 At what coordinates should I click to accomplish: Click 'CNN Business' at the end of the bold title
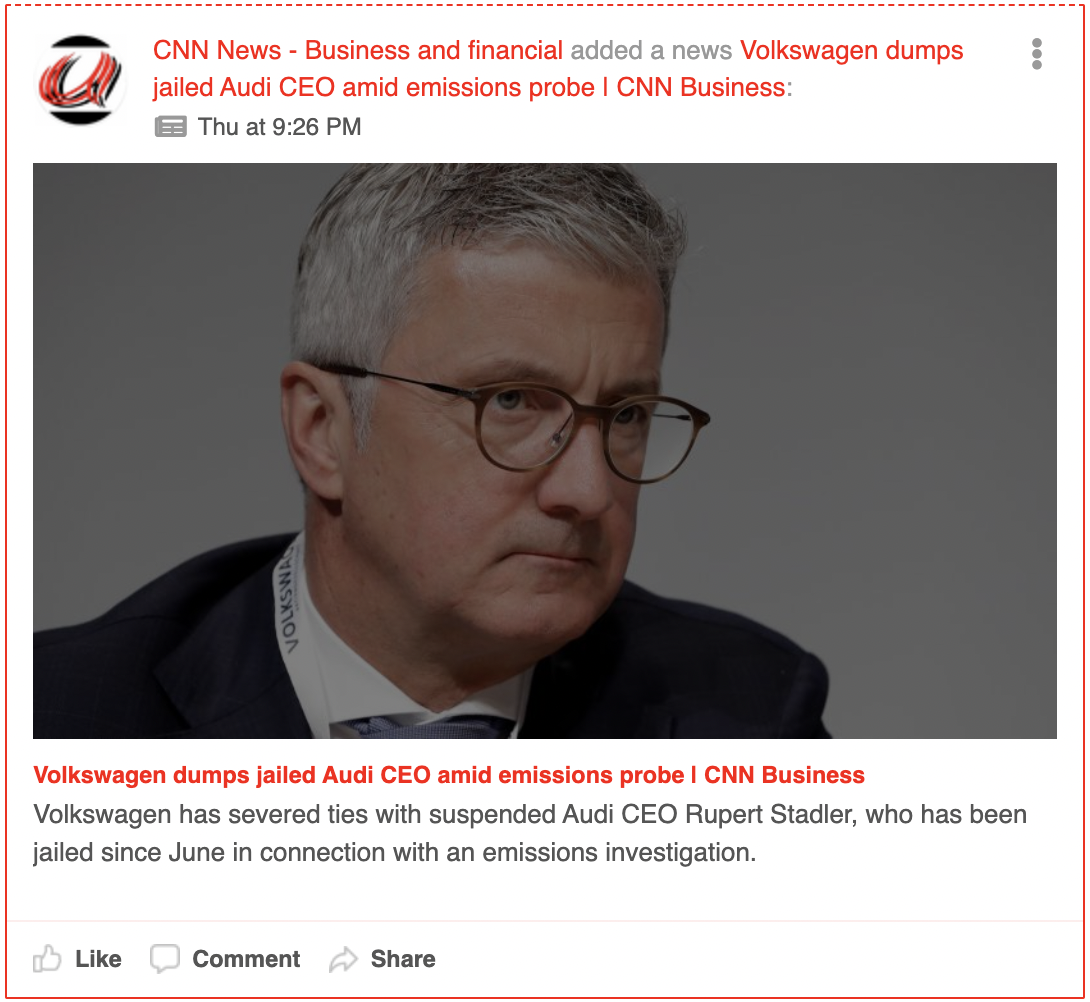click(x=784, y=775)
